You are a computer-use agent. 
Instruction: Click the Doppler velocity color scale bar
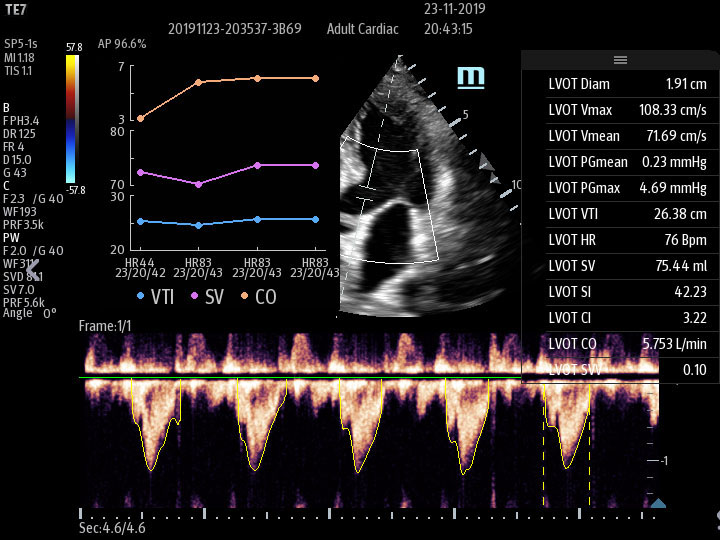point(71,118)
